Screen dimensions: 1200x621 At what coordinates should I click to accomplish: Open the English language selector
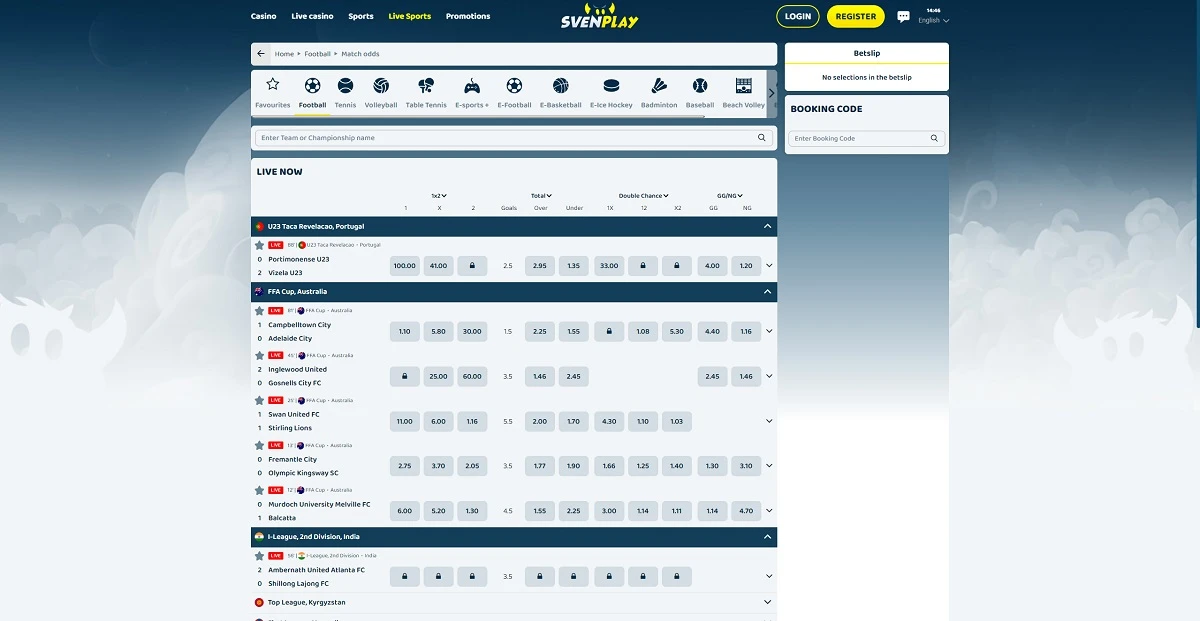(933, 20)
